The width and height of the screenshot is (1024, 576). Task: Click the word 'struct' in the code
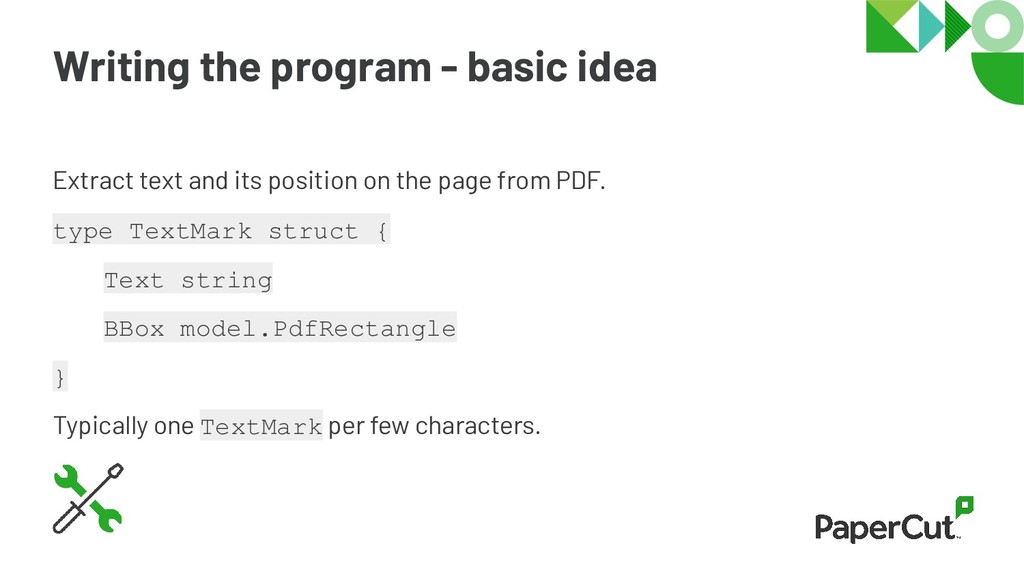(x=313, y=231)
